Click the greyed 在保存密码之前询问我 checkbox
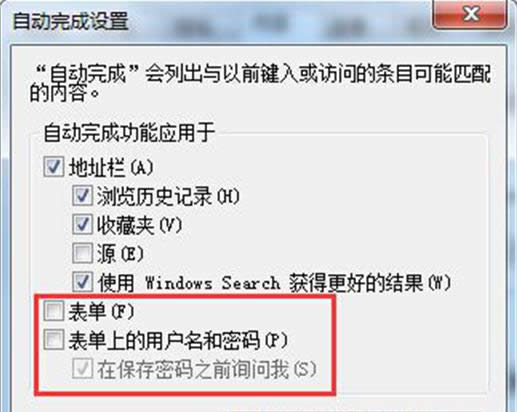The width and height of the screenshot is (517, 412). pos(82,369)
